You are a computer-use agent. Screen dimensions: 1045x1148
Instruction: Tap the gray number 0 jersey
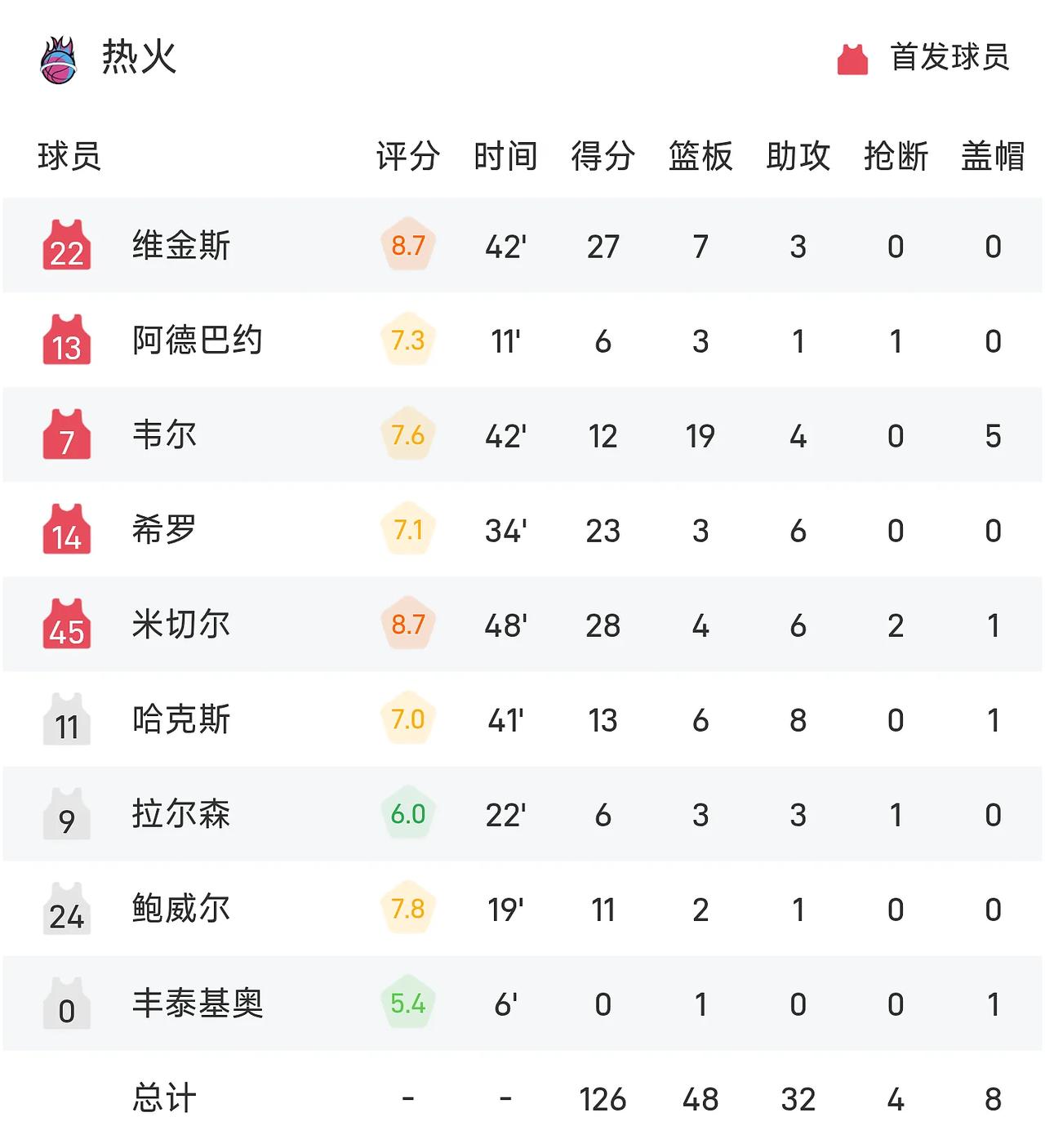tap(66, 1003)
